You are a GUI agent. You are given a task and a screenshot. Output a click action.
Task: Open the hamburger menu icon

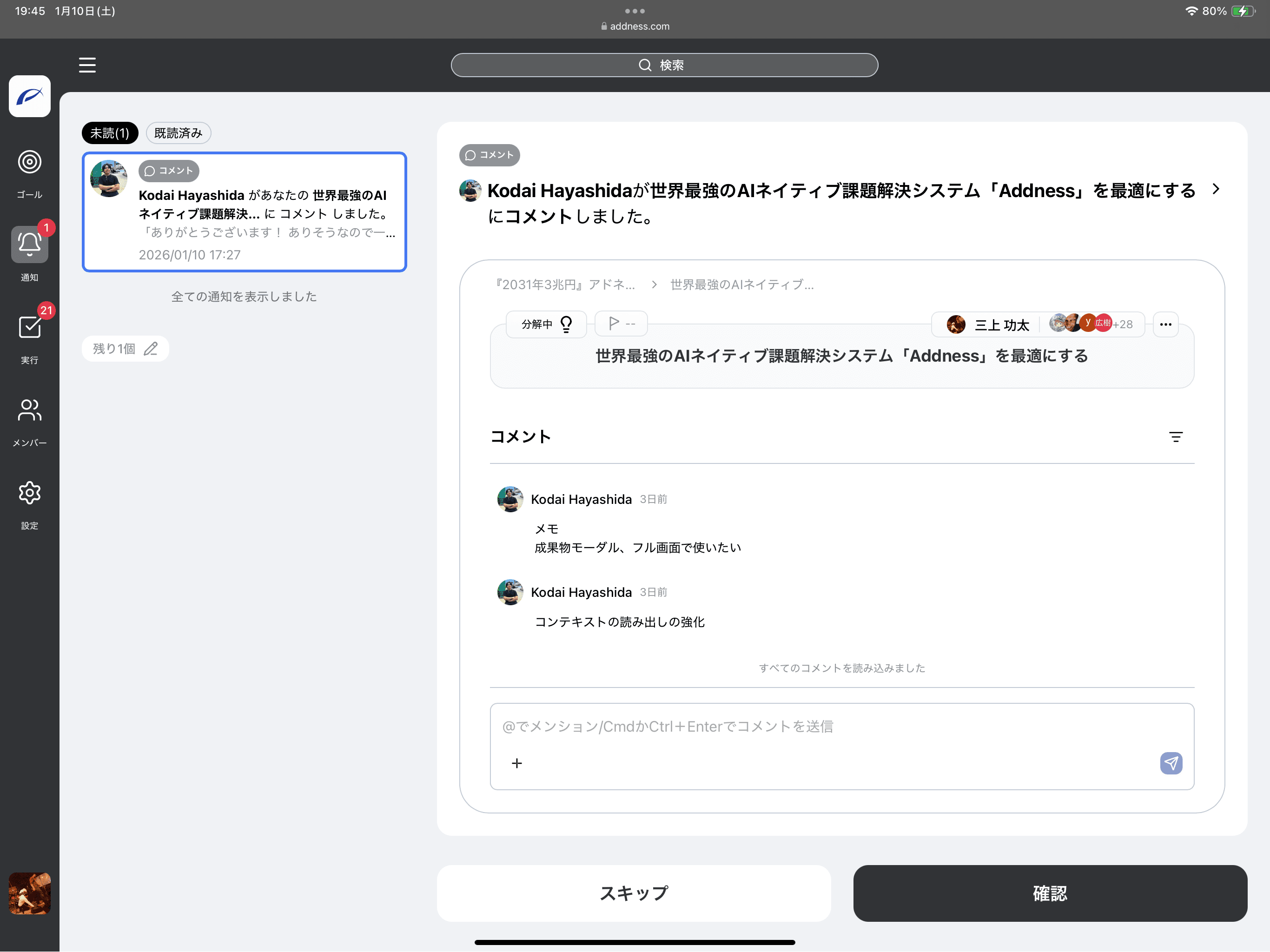87,65
